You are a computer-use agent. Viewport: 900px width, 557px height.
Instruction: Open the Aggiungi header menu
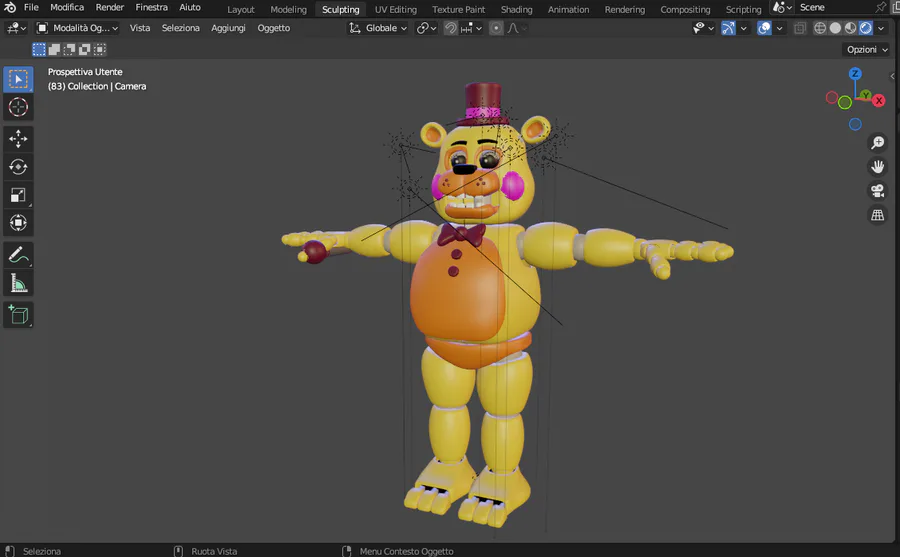pyautogui.click(x=228, y=28)
